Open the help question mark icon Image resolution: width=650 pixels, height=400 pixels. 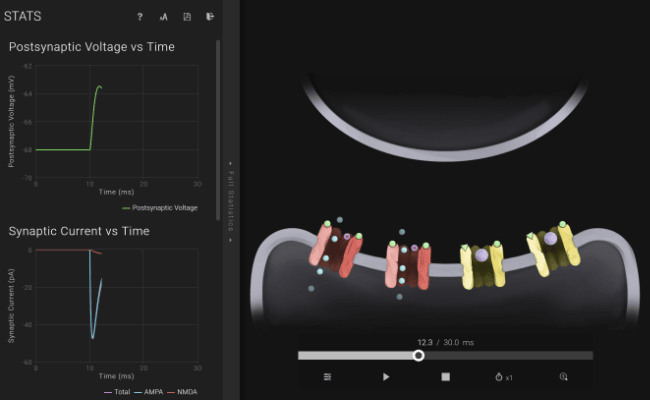(140, 17)
